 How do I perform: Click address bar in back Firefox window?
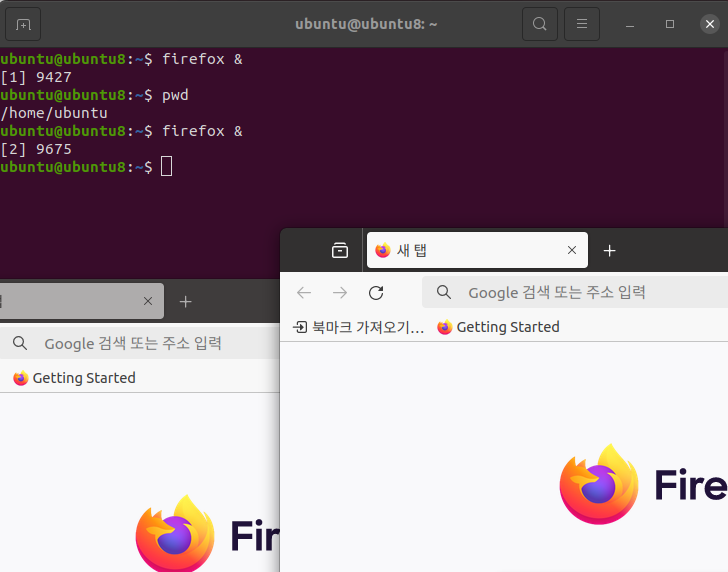coord(139,343)
